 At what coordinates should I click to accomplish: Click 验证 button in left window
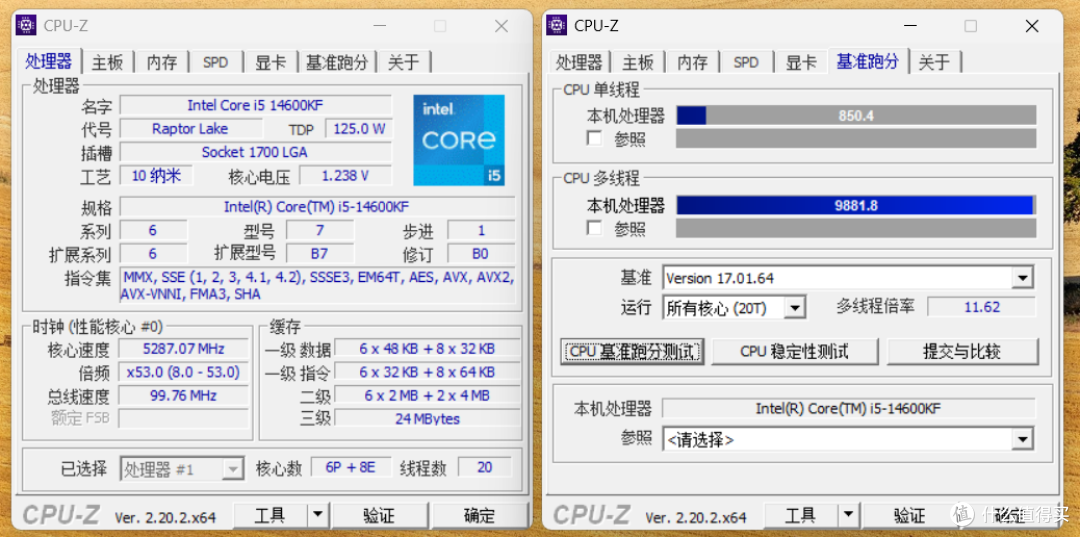(379, 514)
